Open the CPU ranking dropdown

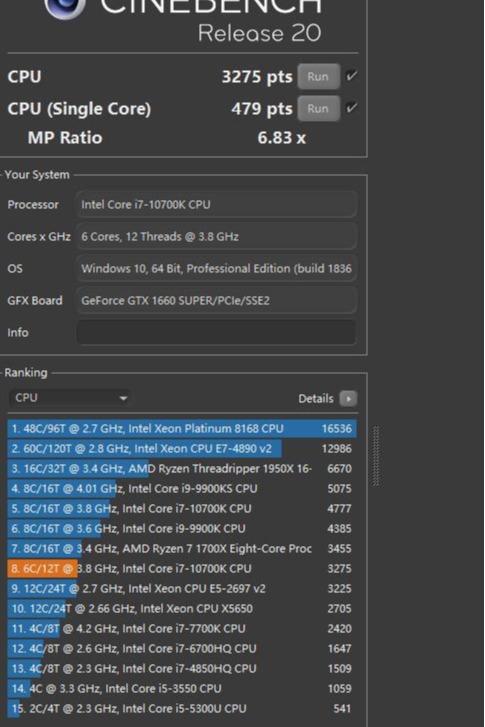[70, 398]
